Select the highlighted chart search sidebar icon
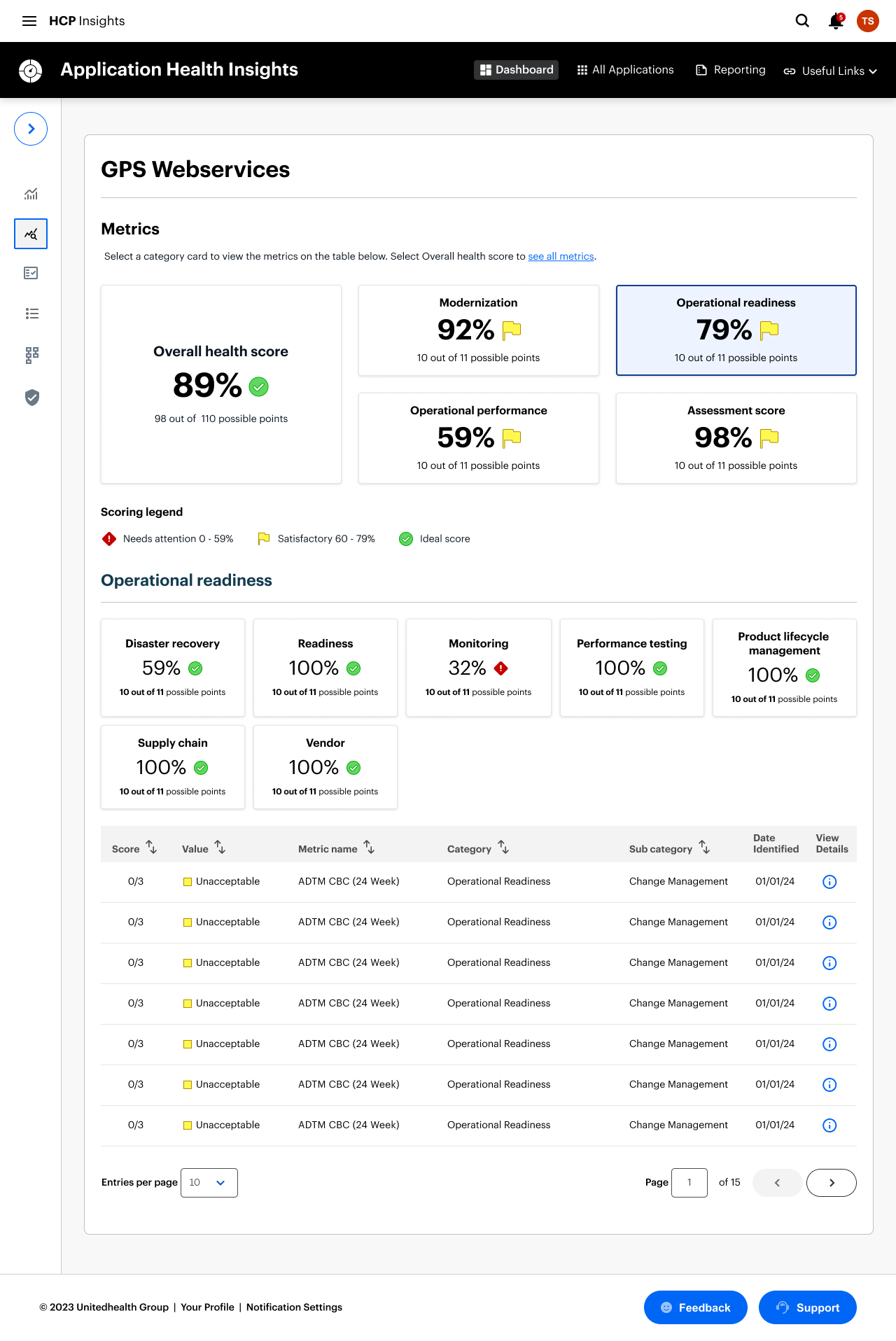The image size is (896, 1341). point(31,234)
